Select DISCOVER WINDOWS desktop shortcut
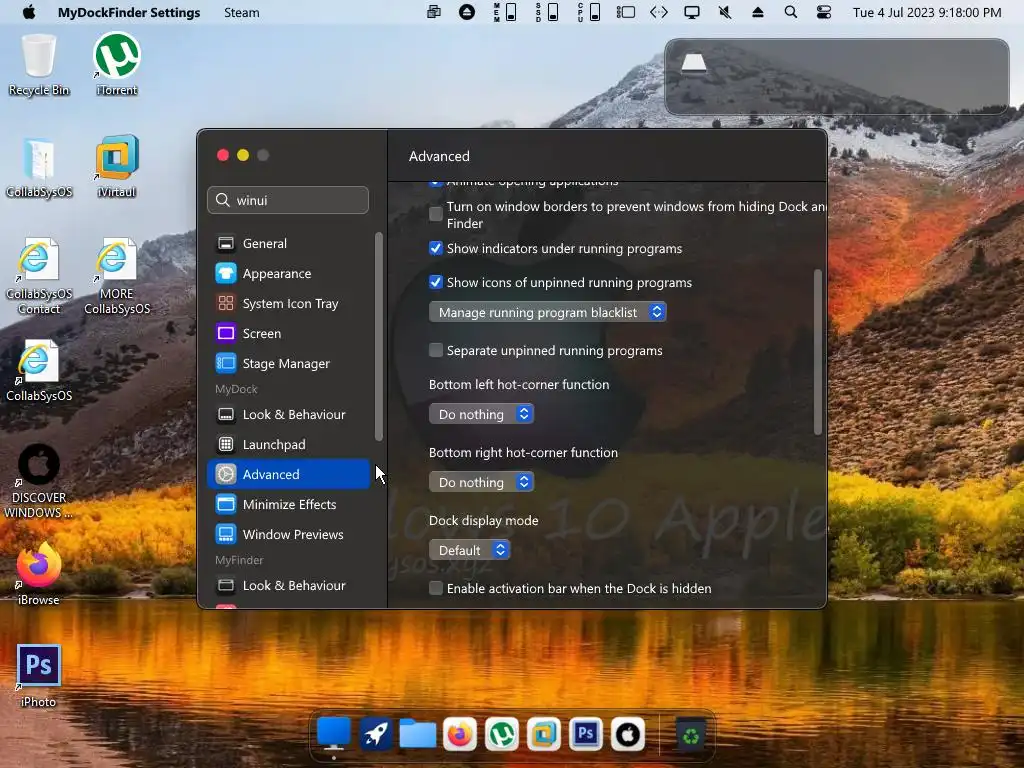This screenshot has width=1024, height=768. click(x=39, y=482)
